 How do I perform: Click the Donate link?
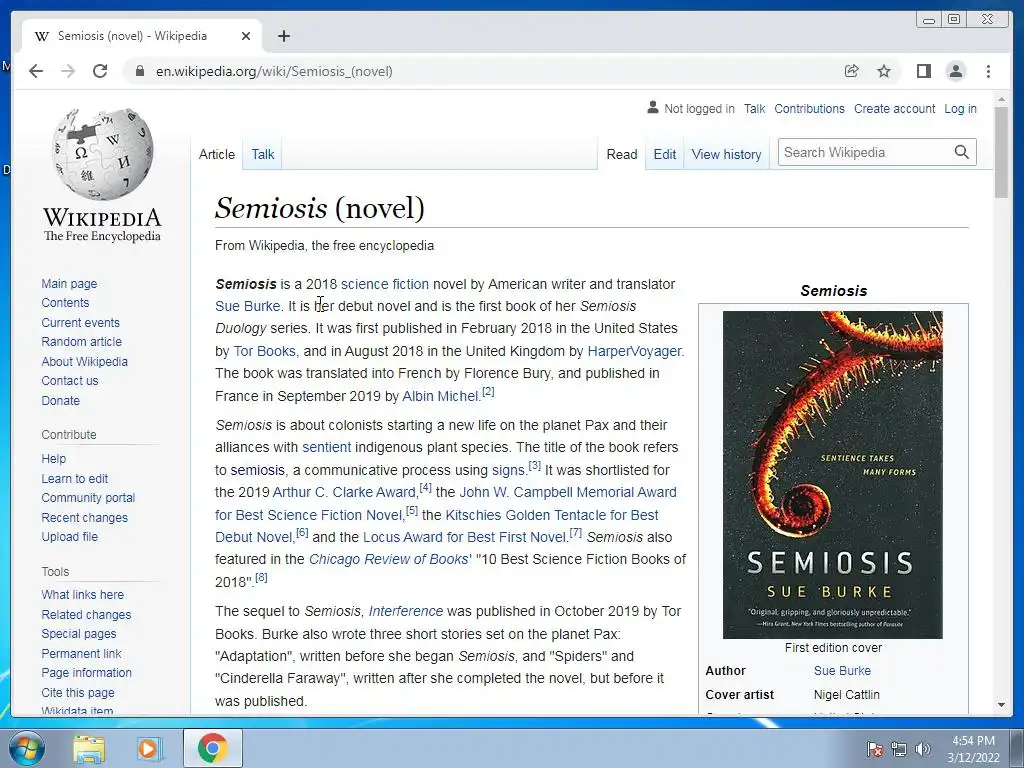click(x=61, y=400)
